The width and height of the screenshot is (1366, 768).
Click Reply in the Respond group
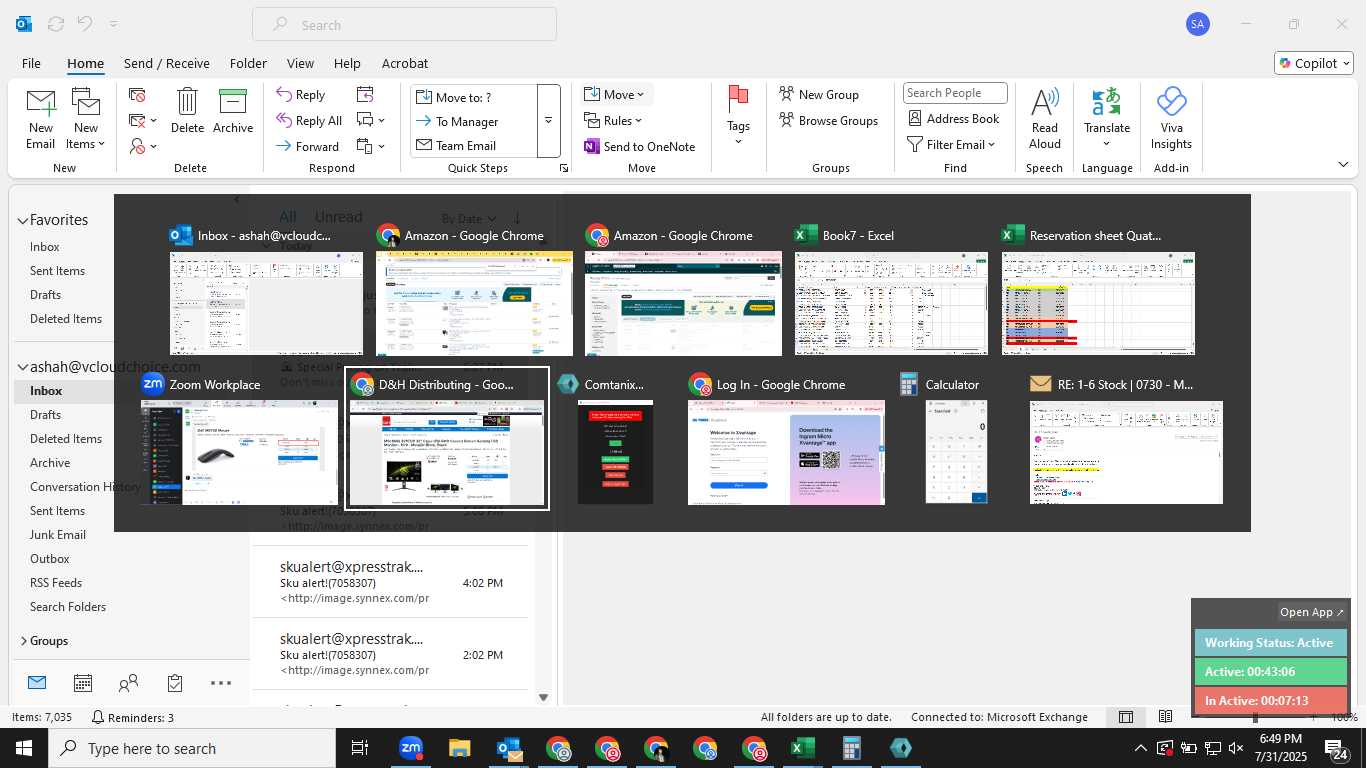[301, 95]
